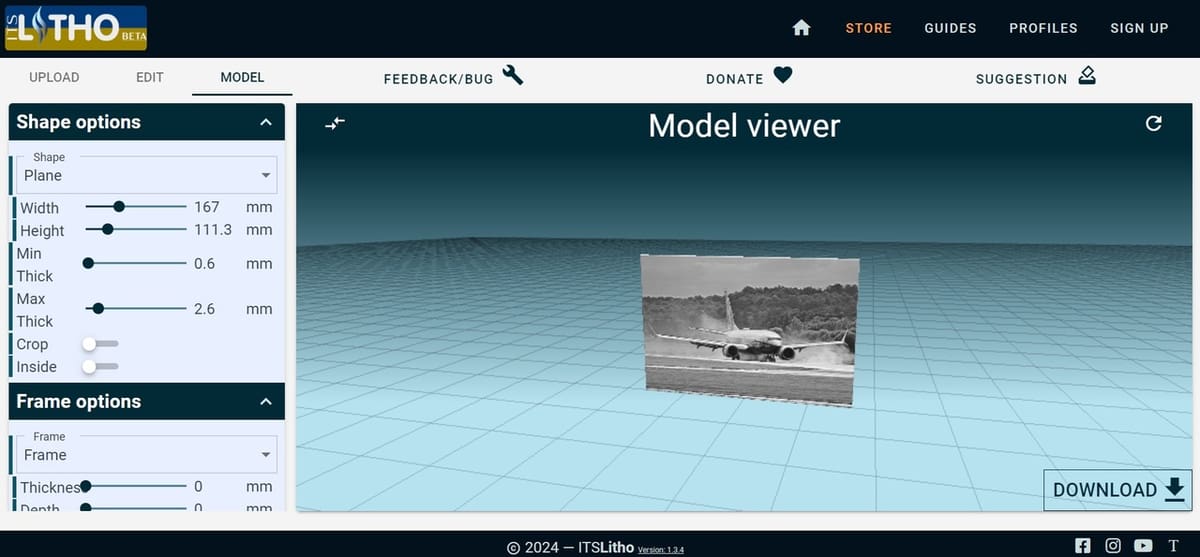Click the Height slider handle
This screenshot has height=557, width=1200.
[x=107, y=229]
